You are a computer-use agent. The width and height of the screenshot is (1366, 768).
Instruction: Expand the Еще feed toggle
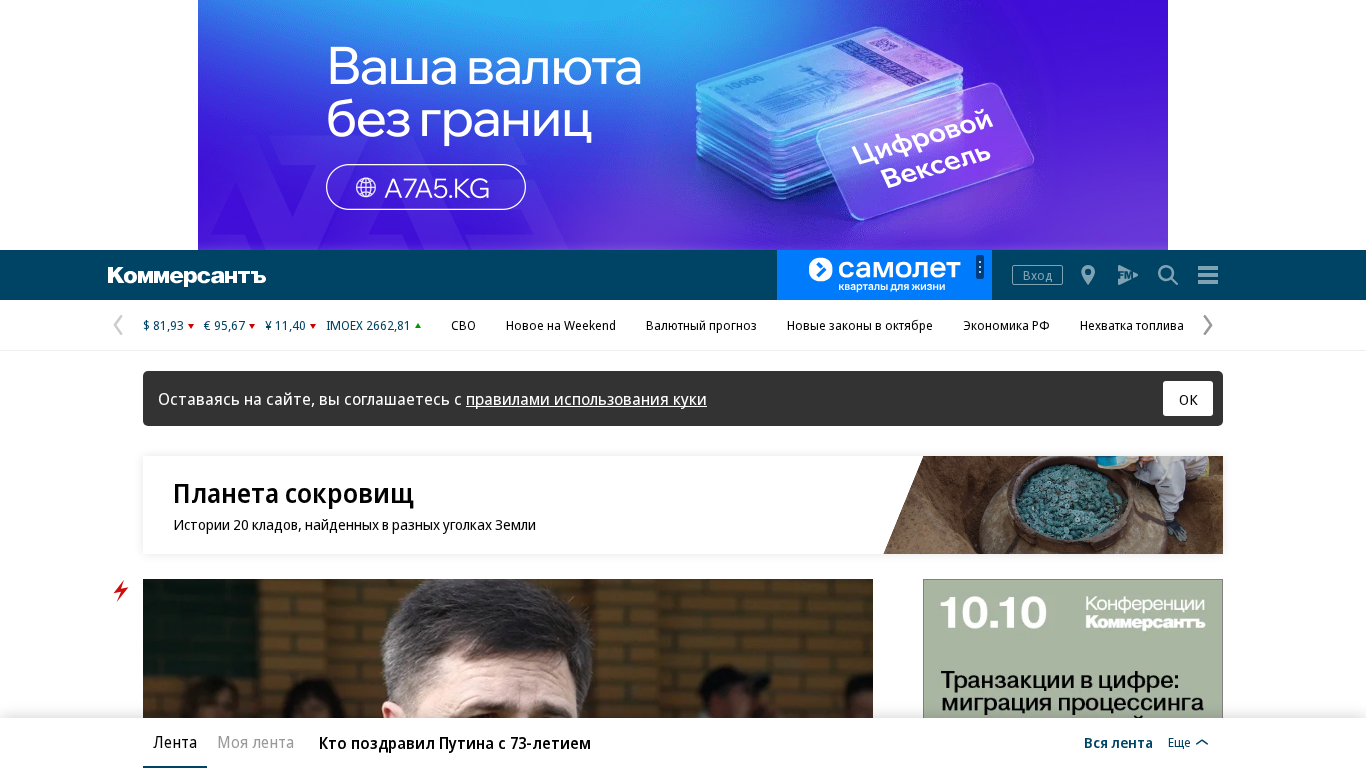pos(1188,743)
